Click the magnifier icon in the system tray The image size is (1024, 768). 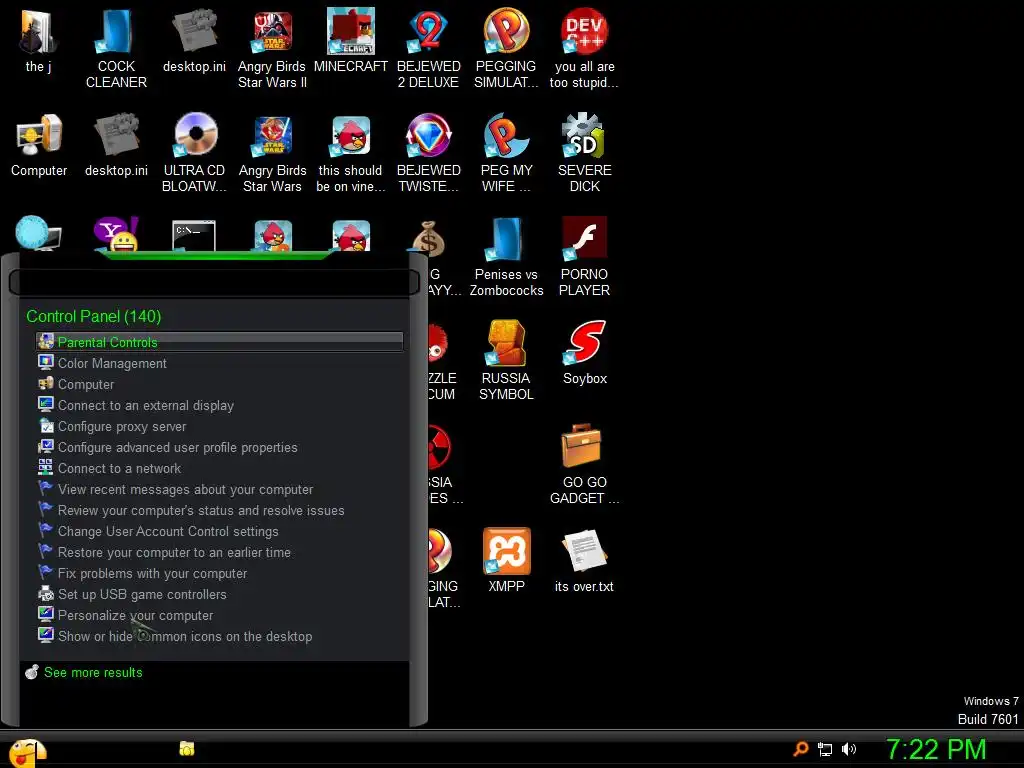coord(801,749)
